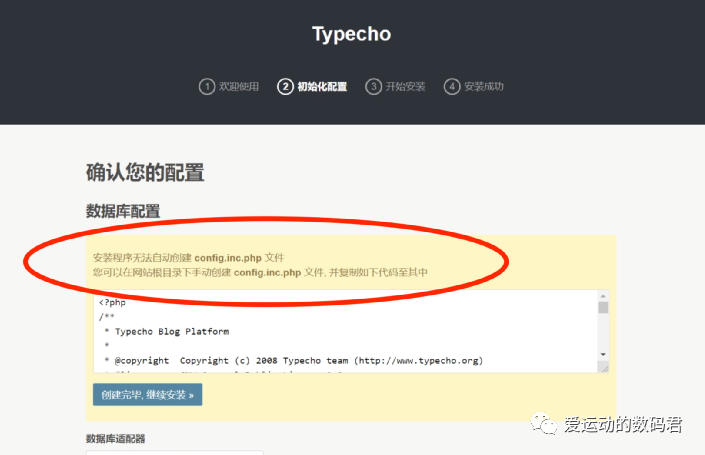Open the 数据库适配器 select field
705x455 pixels.
tap(174, 452)
